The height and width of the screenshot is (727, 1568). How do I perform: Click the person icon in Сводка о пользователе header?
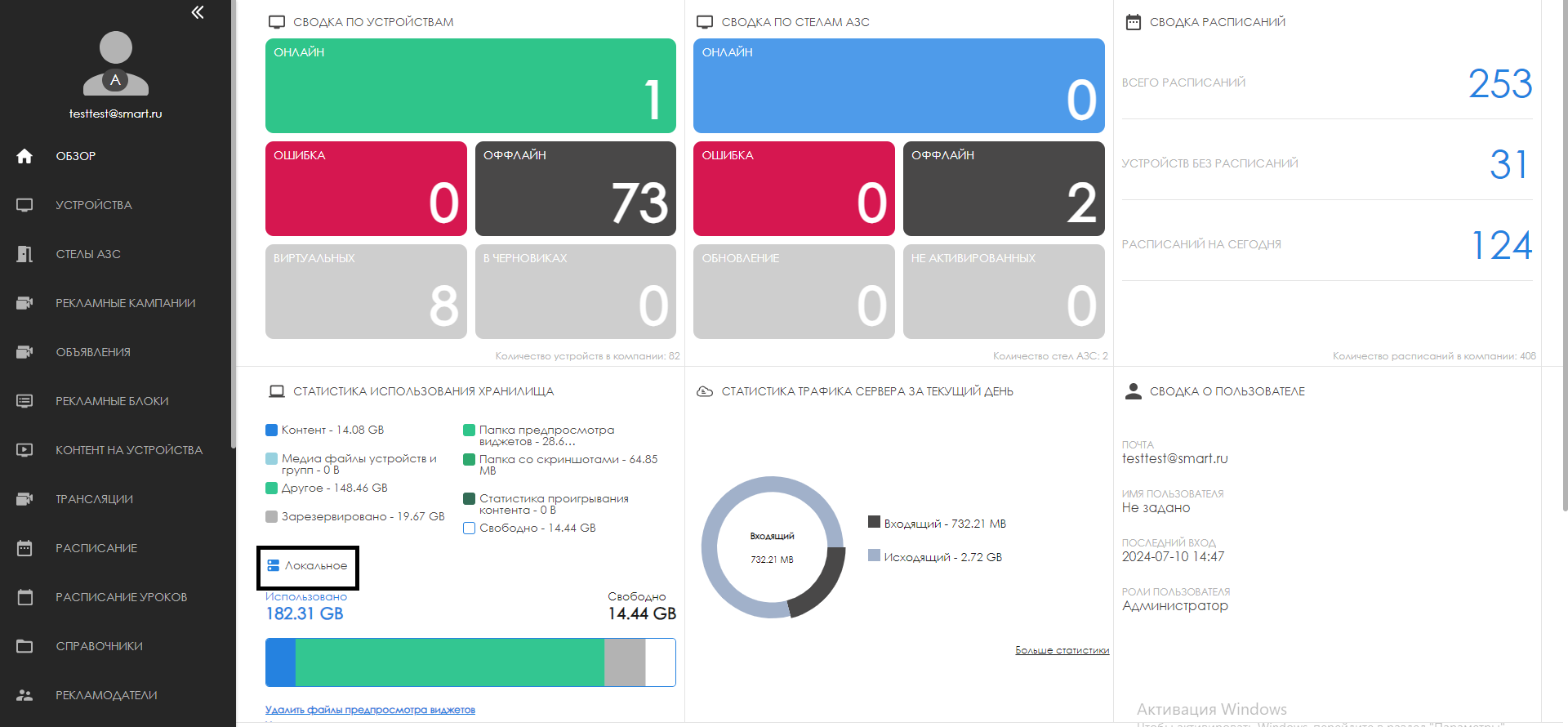tap(1134, 391)
